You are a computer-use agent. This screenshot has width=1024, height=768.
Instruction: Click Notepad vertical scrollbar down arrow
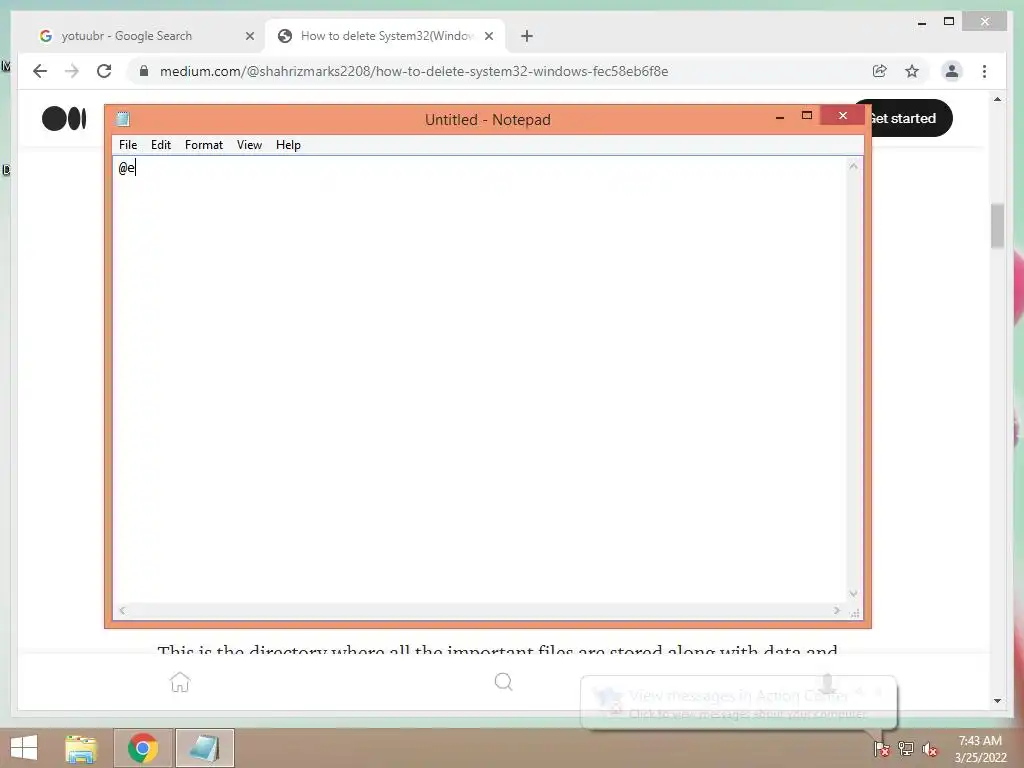pyautogui.click(x=853, y=594)
